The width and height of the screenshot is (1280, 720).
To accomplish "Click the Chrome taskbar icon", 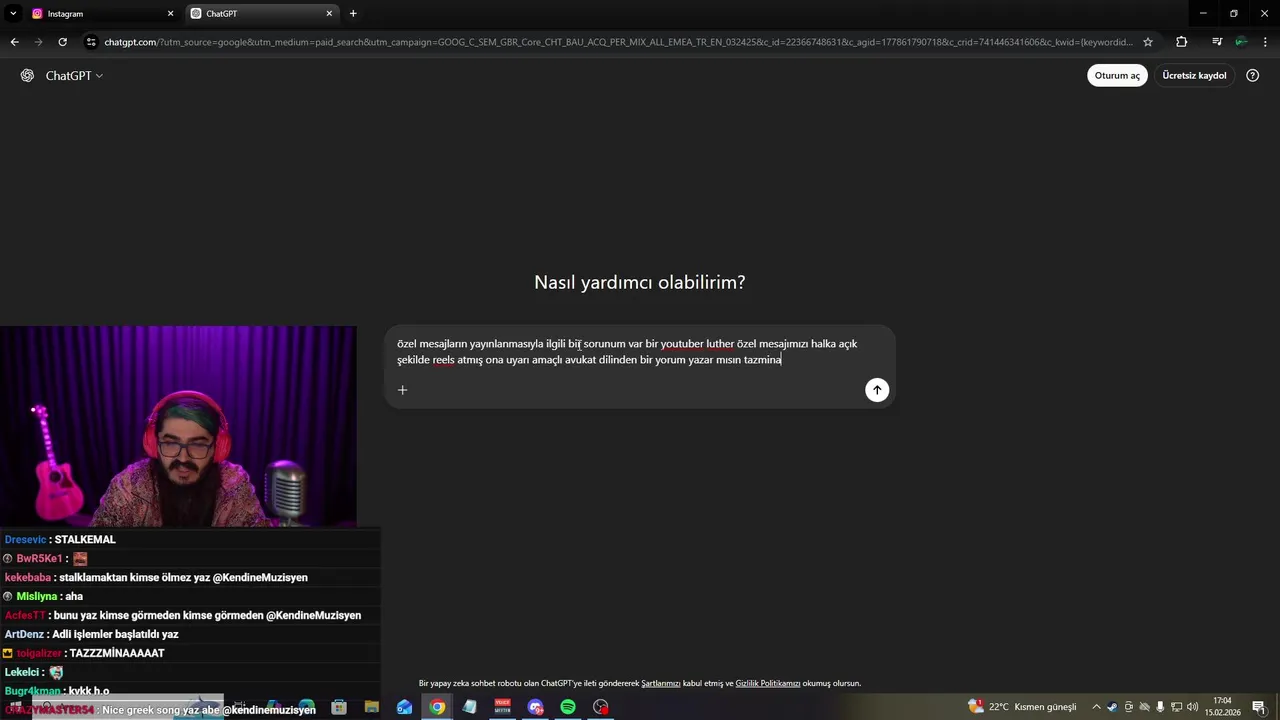I will [437, 707].
